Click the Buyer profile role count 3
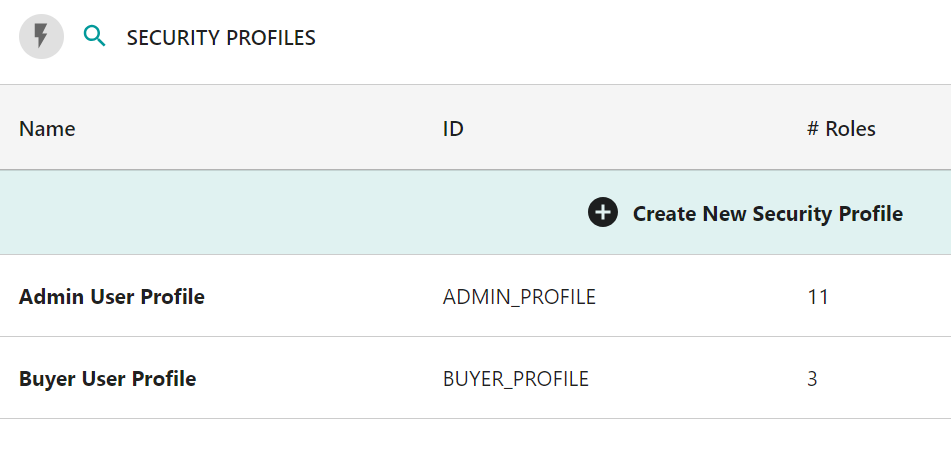 [813, 379]
